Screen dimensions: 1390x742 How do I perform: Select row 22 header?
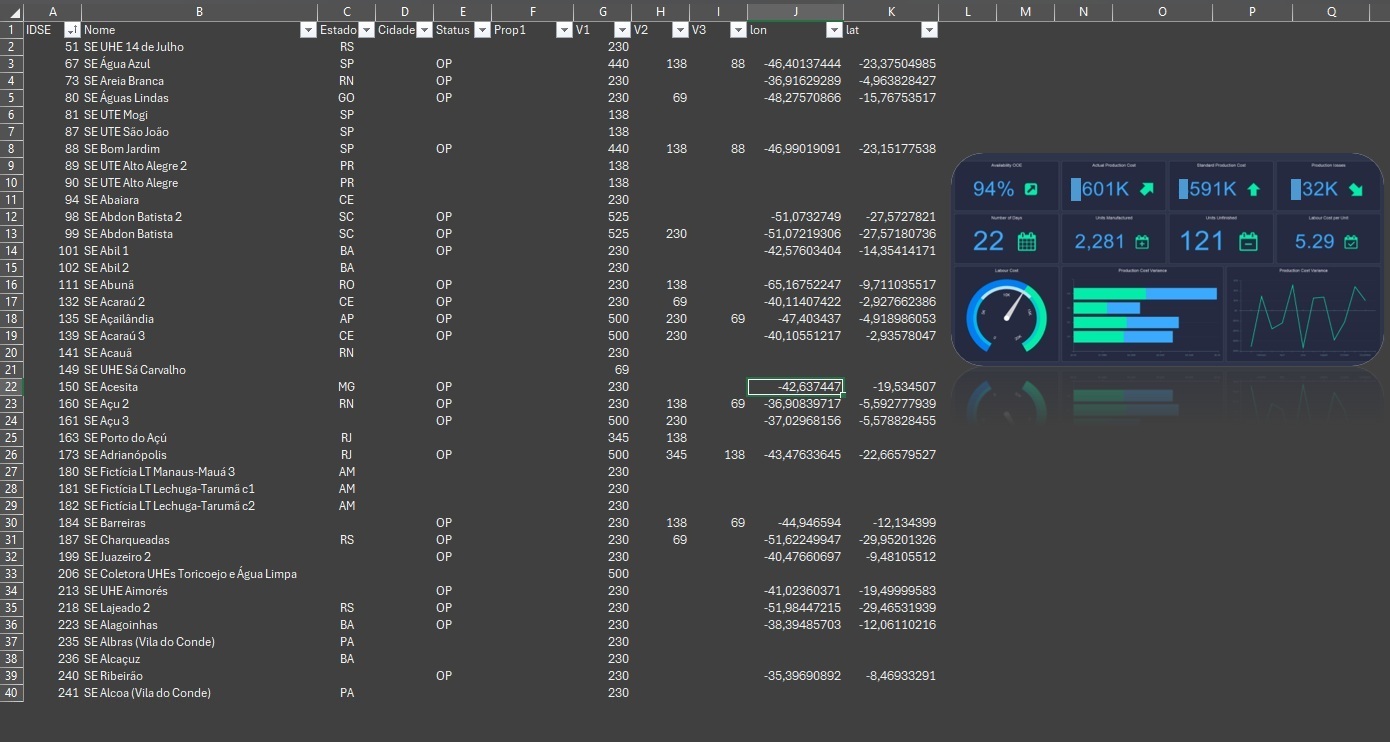point(11,387)
